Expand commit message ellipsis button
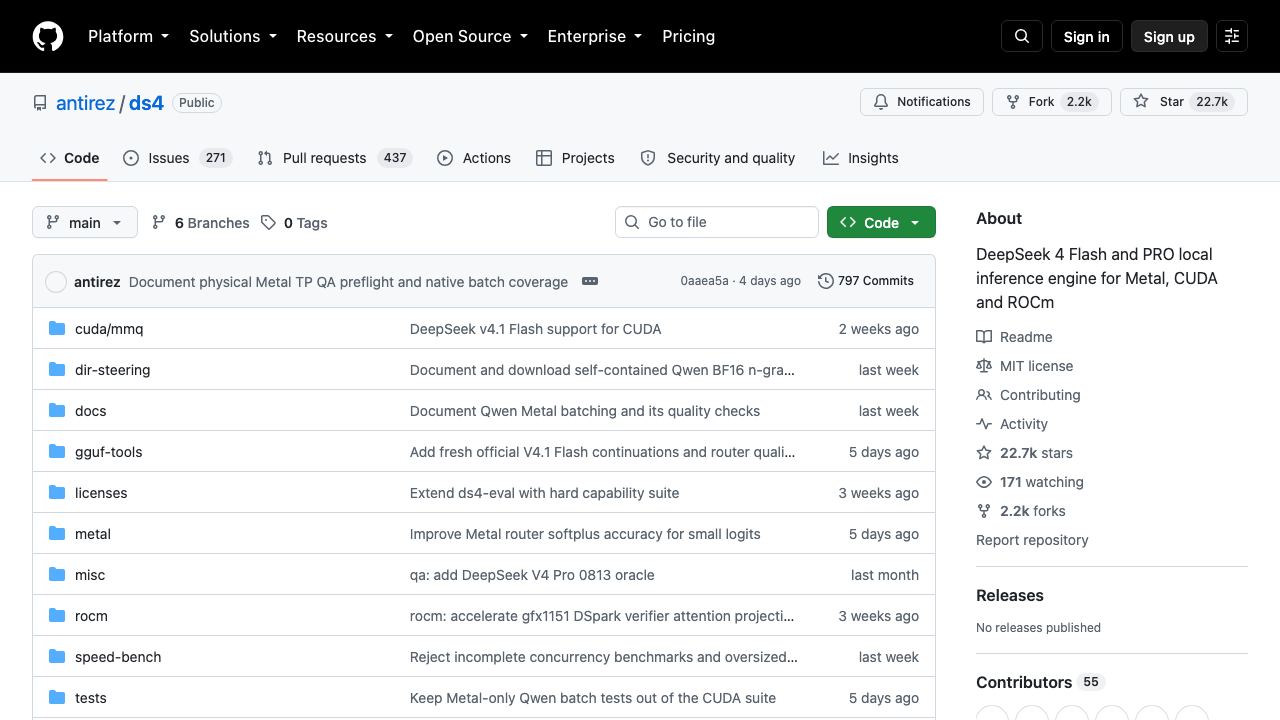This screenshot has height=720, width=1280. point(590,281)
